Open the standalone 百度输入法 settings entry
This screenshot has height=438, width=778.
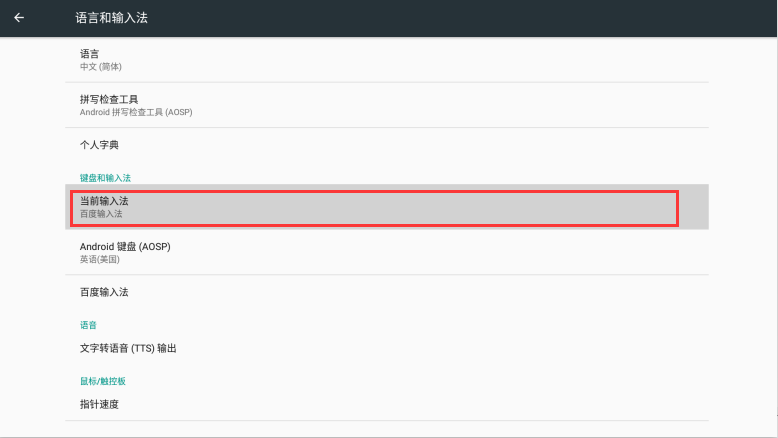(x=104, y=292)
